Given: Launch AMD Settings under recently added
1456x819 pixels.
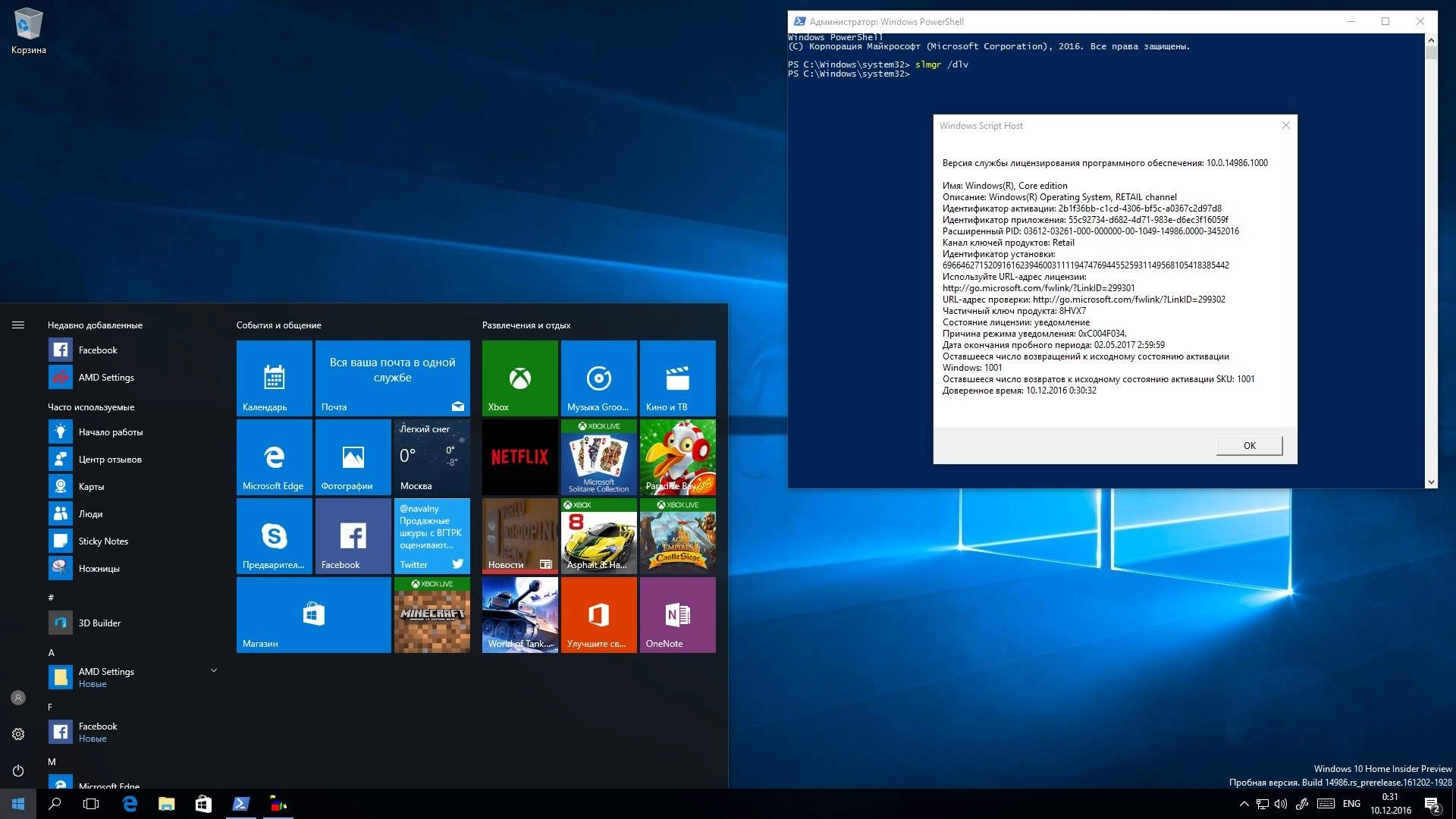Looking at the screenshot, I should [x=133, y=377].
